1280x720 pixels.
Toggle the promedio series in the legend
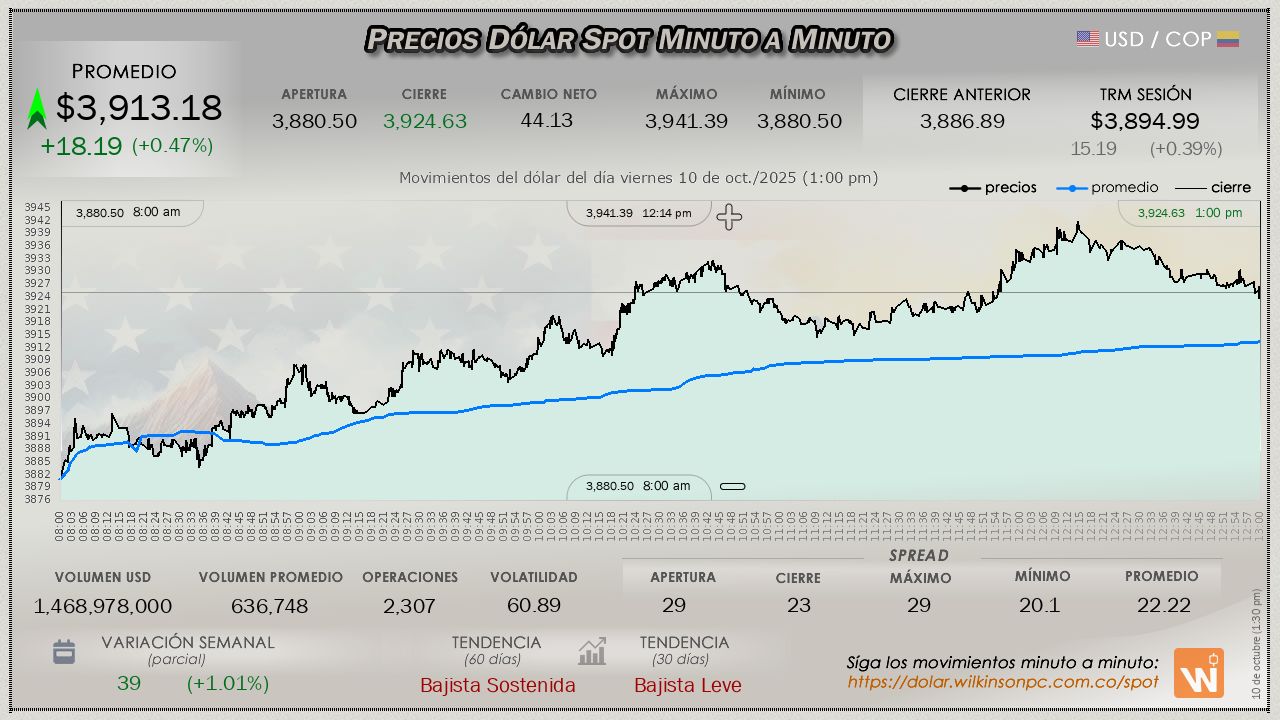[x=1108, y=188]
